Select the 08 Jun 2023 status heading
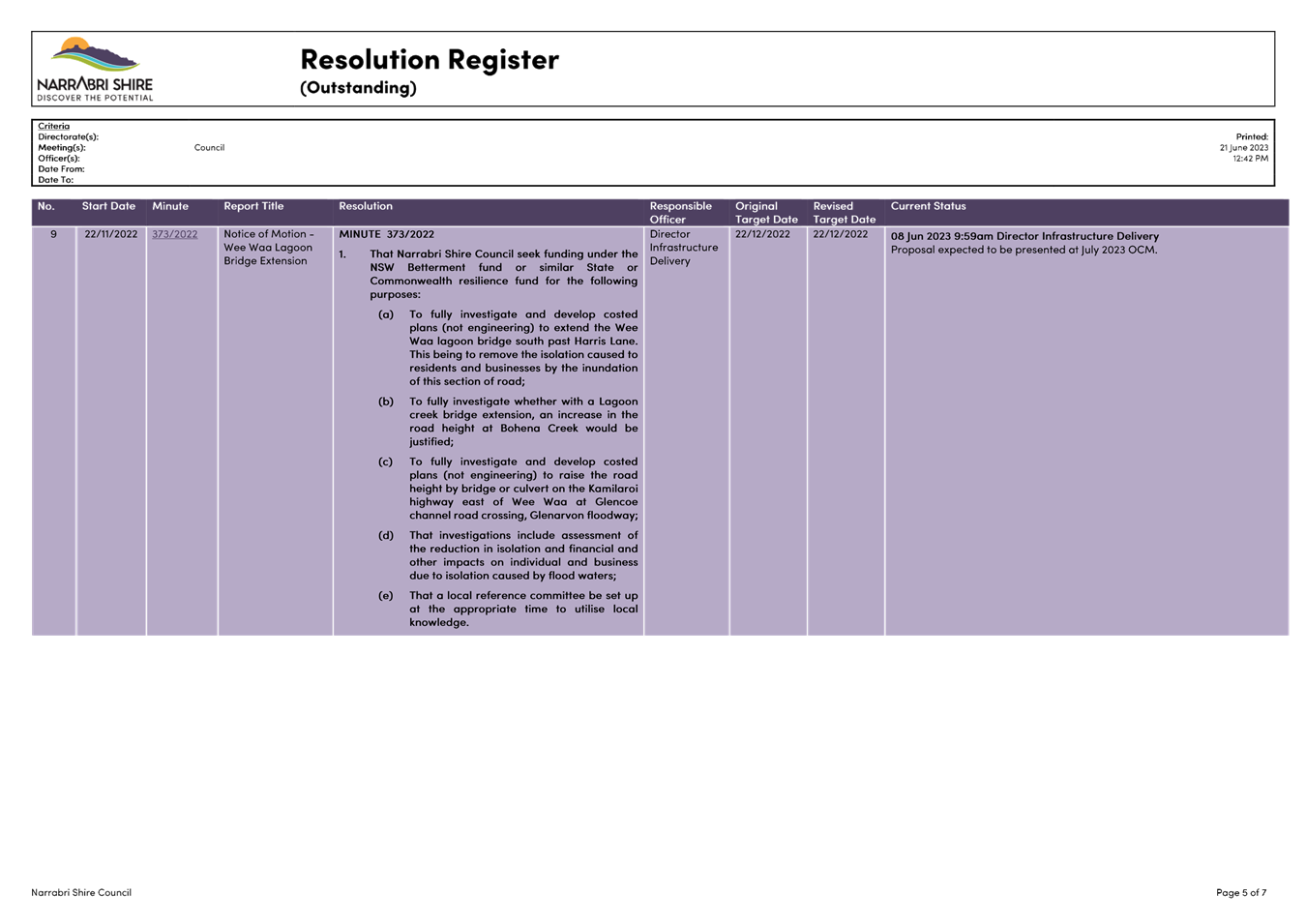Image resolution: width=1306 pixels, height=924 pixels. [x=1024, y=236]
